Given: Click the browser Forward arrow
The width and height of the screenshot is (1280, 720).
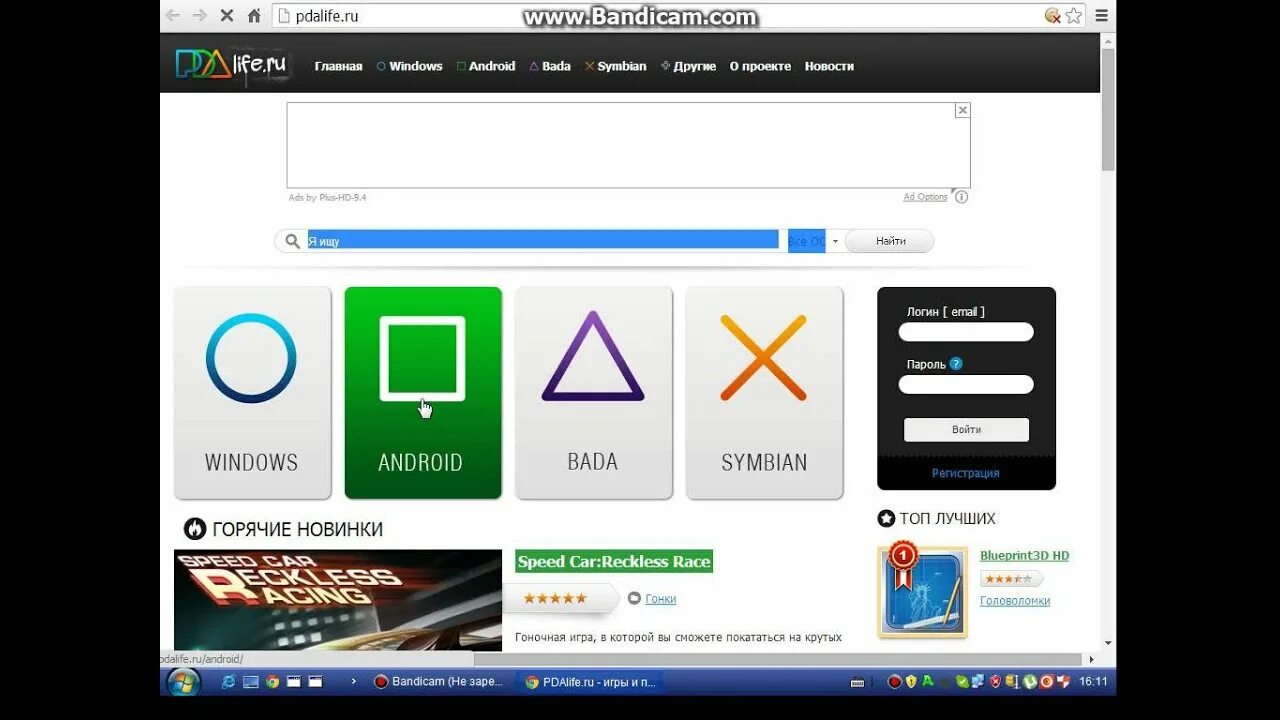Looking at the screenshot, I should 199,16.
